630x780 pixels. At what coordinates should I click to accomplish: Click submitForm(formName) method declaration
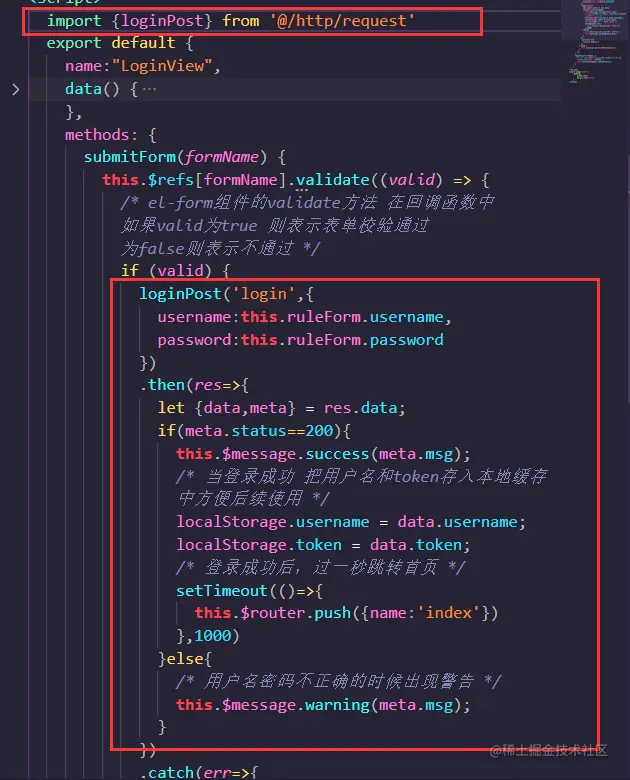(185, 157)
